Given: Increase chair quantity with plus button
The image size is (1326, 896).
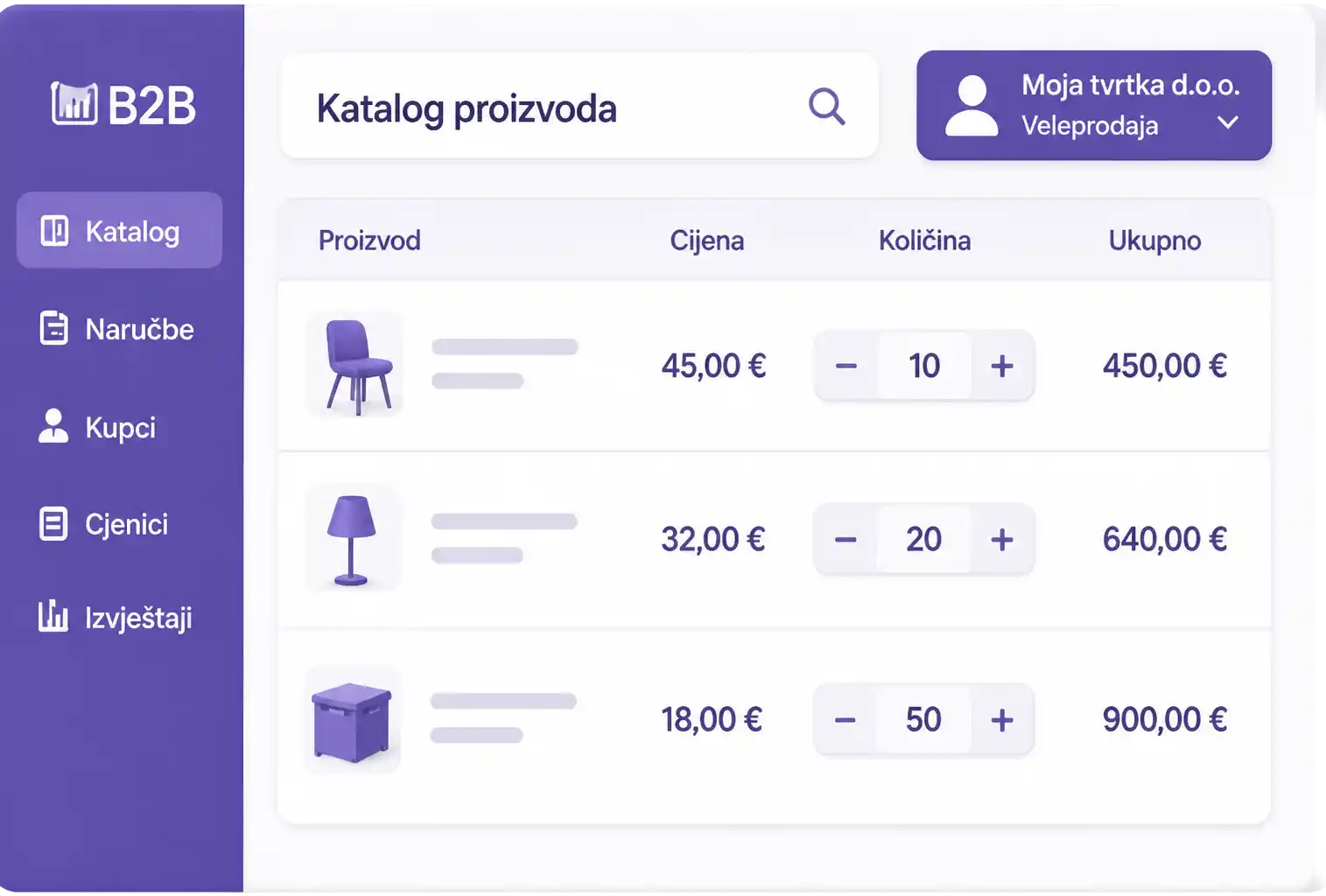Looking at the screenshot, I should [1002, 366].
